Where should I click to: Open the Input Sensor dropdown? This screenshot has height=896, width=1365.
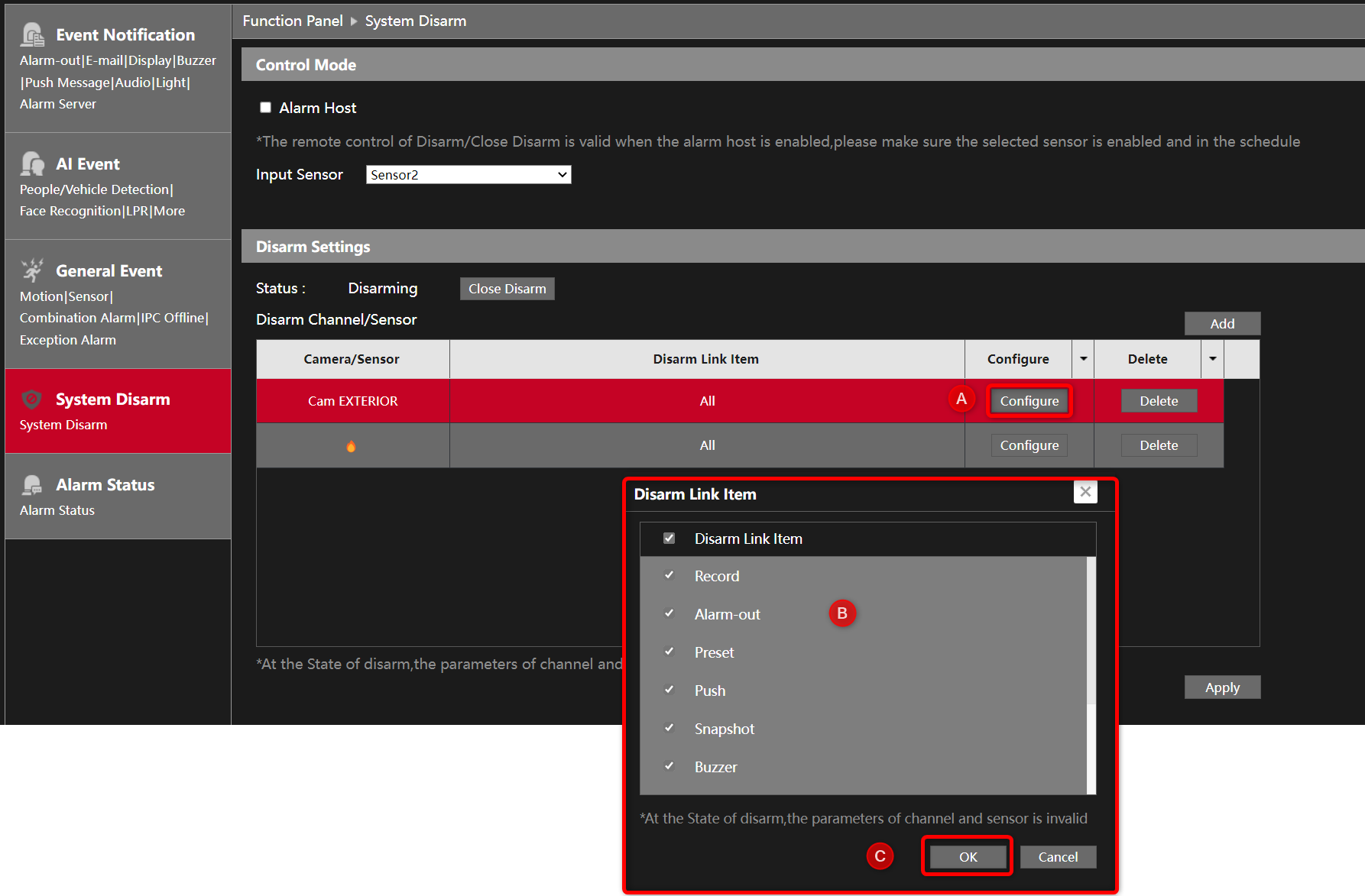point(469,175)
